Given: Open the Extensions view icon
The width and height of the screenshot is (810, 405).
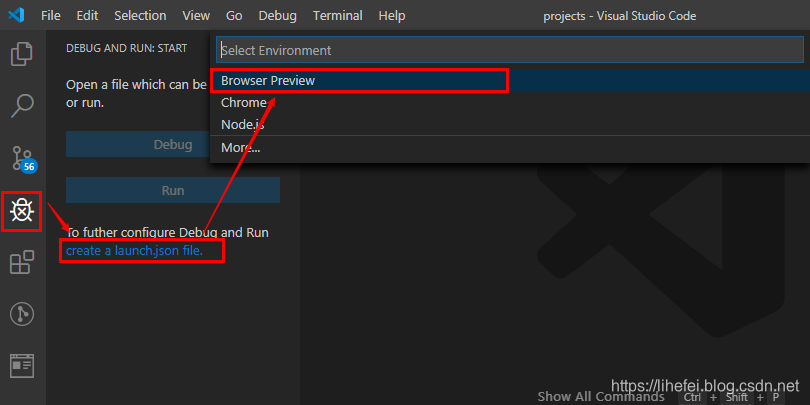Looking at the screenshot, I should coord(22,262).
